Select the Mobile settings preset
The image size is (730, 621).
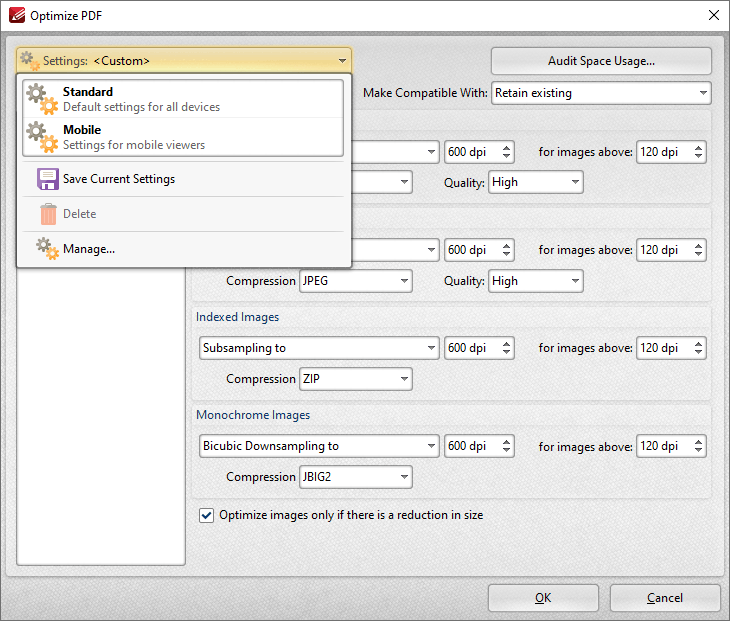[183, 137]
